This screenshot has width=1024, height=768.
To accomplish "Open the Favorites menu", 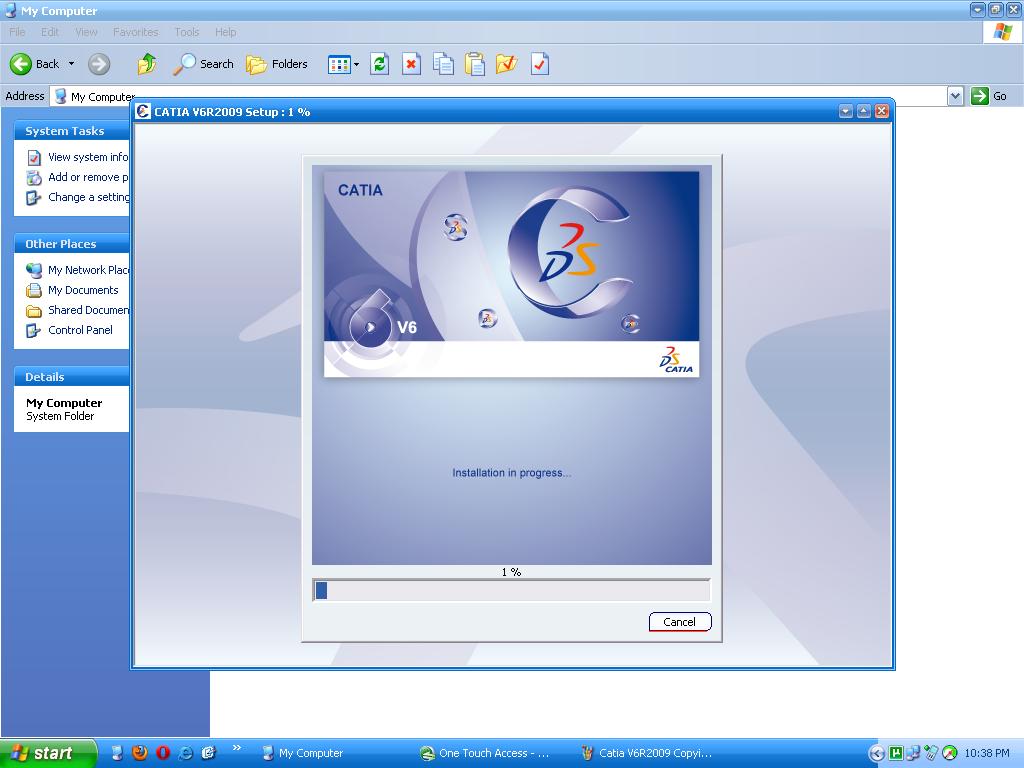I will click(x=135, y=32).
